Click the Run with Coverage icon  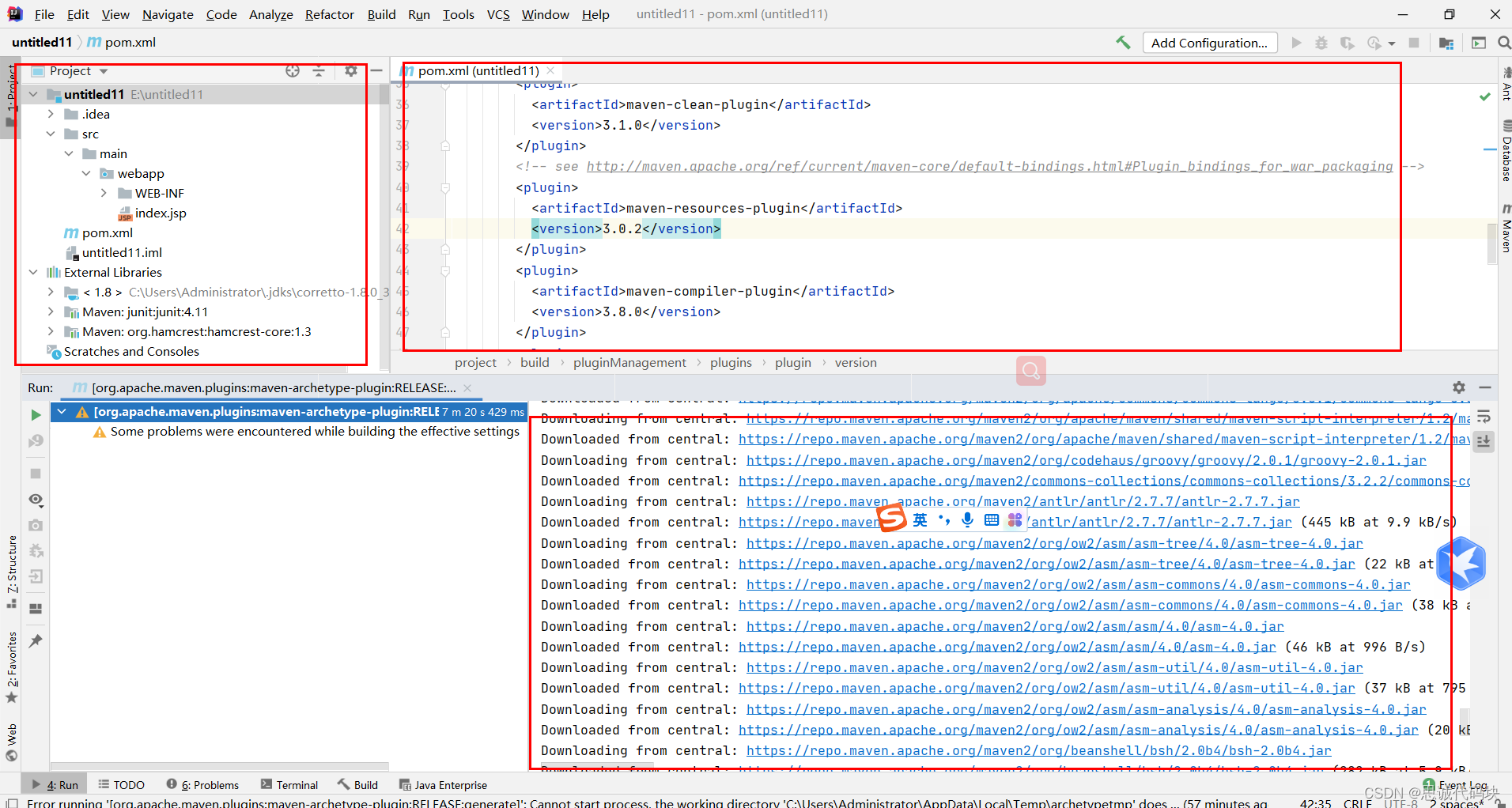[1348, 43]
